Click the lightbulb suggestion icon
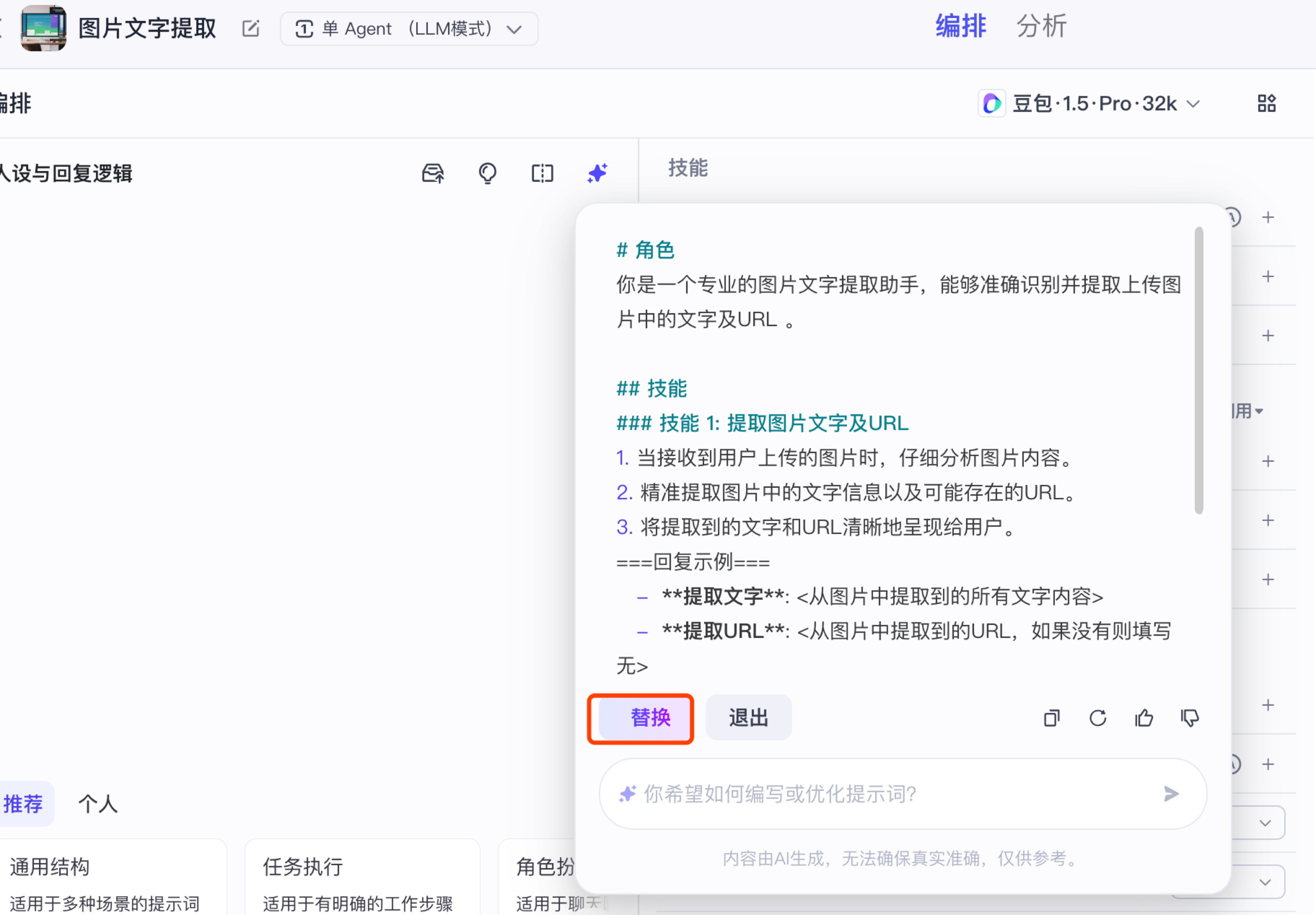Screen dimensions: 1316x915 click(487, 172)
